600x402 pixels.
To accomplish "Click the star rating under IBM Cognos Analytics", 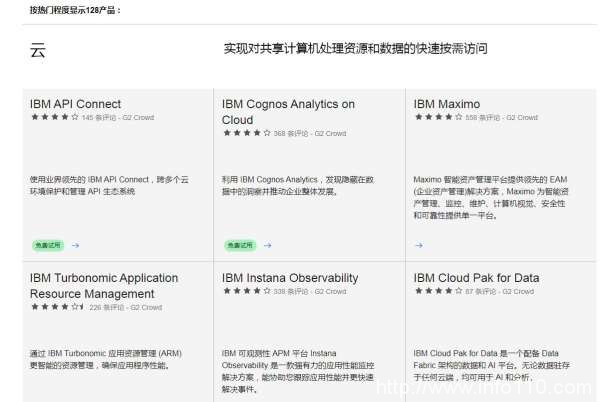I will pyautogui.click(x=246, y=133).
